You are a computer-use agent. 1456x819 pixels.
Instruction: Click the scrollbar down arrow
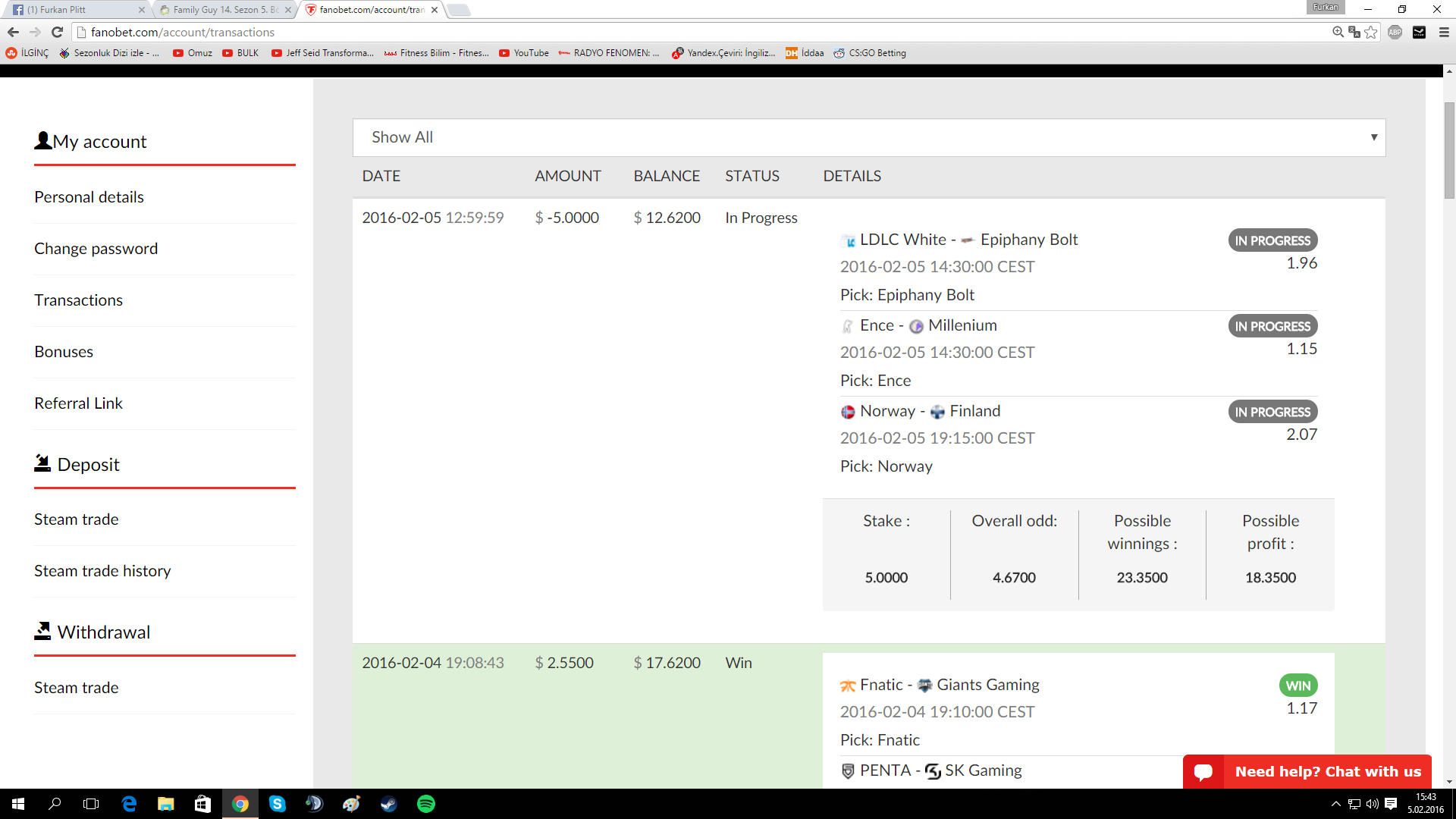pyautogui.click(x=1449, y=782)
